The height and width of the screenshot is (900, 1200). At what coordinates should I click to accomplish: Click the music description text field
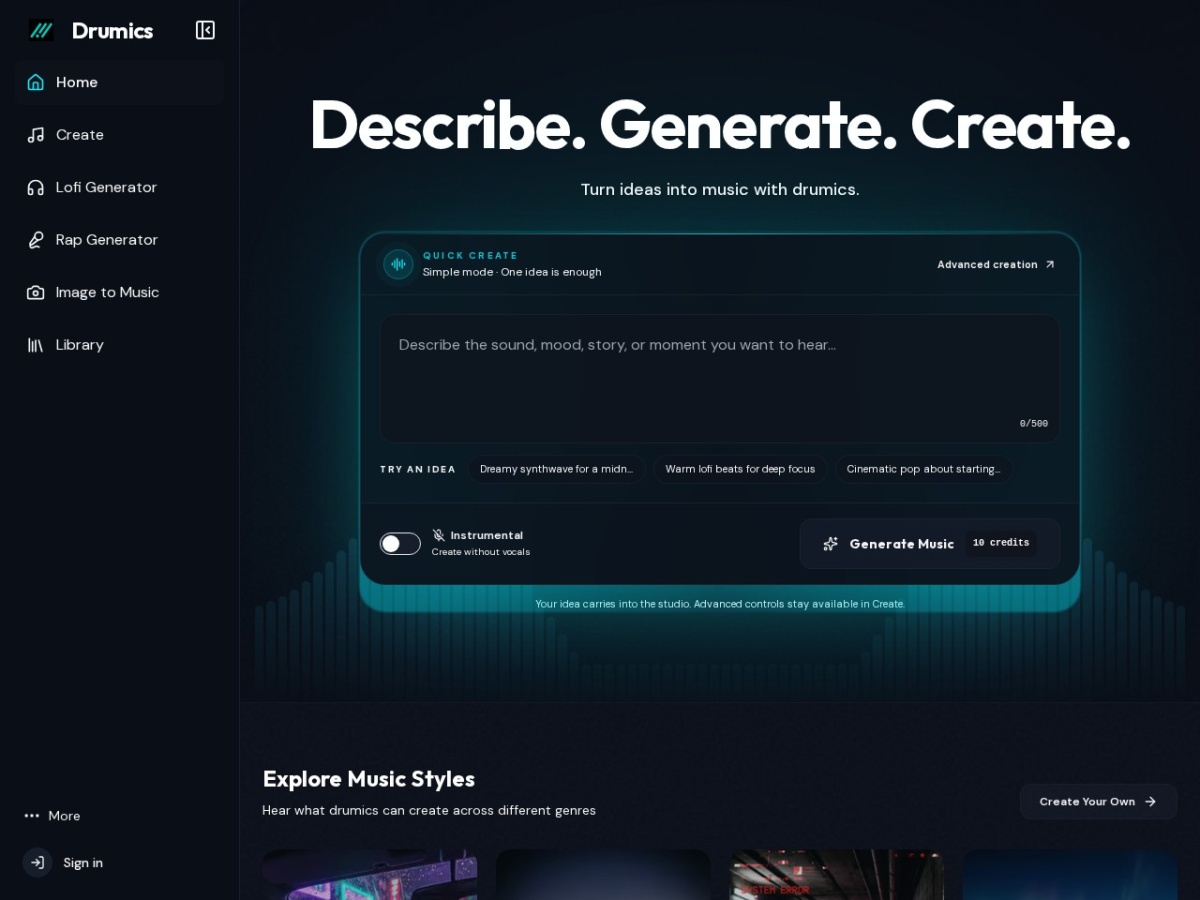720,379
